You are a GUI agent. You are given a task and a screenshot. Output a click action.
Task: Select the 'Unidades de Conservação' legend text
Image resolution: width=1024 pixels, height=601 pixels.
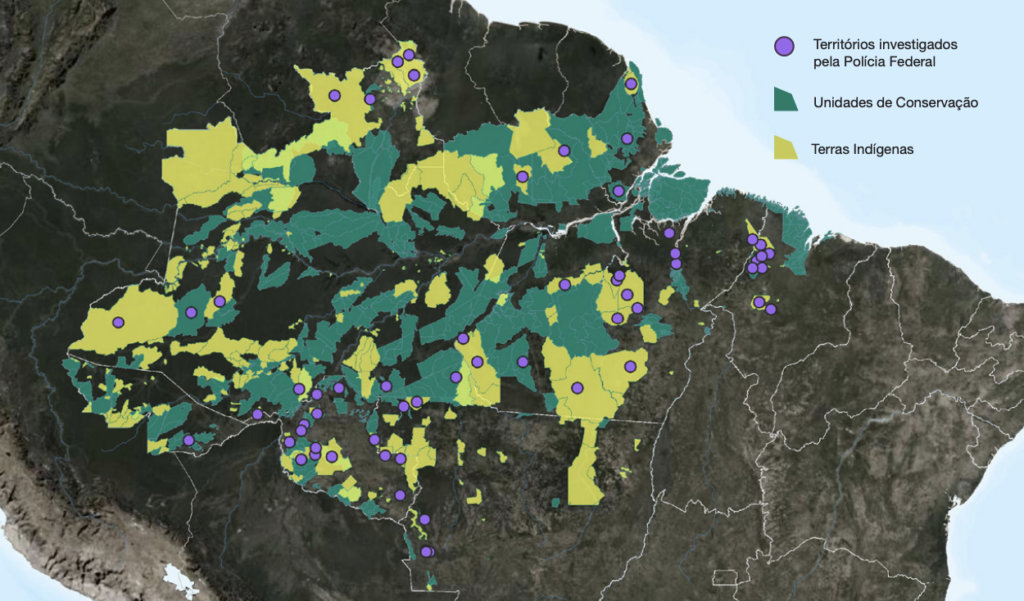pyautogui.click(x=894, y=102)
